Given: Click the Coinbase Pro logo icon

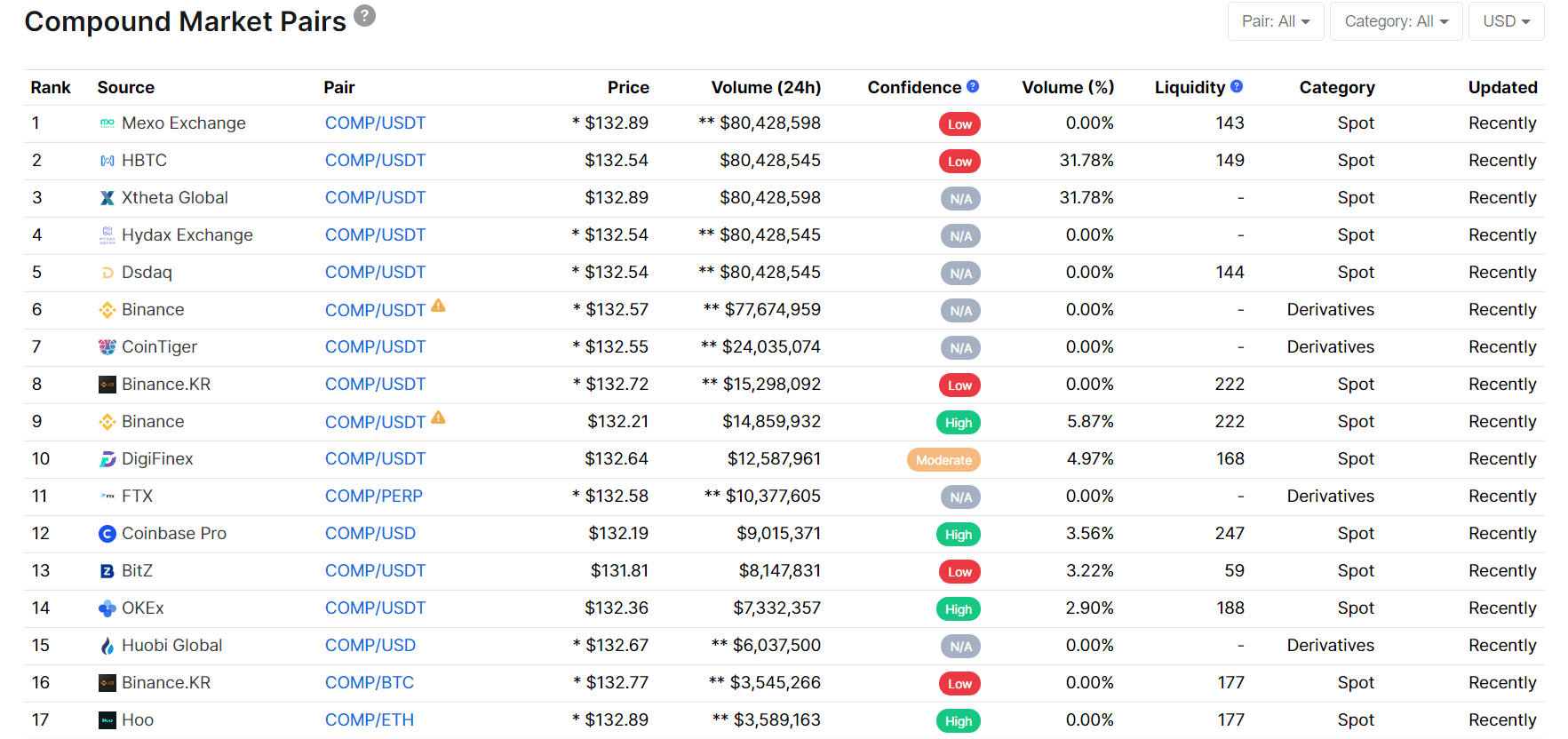Looking at the screenshot, I should tap(107, 534).
